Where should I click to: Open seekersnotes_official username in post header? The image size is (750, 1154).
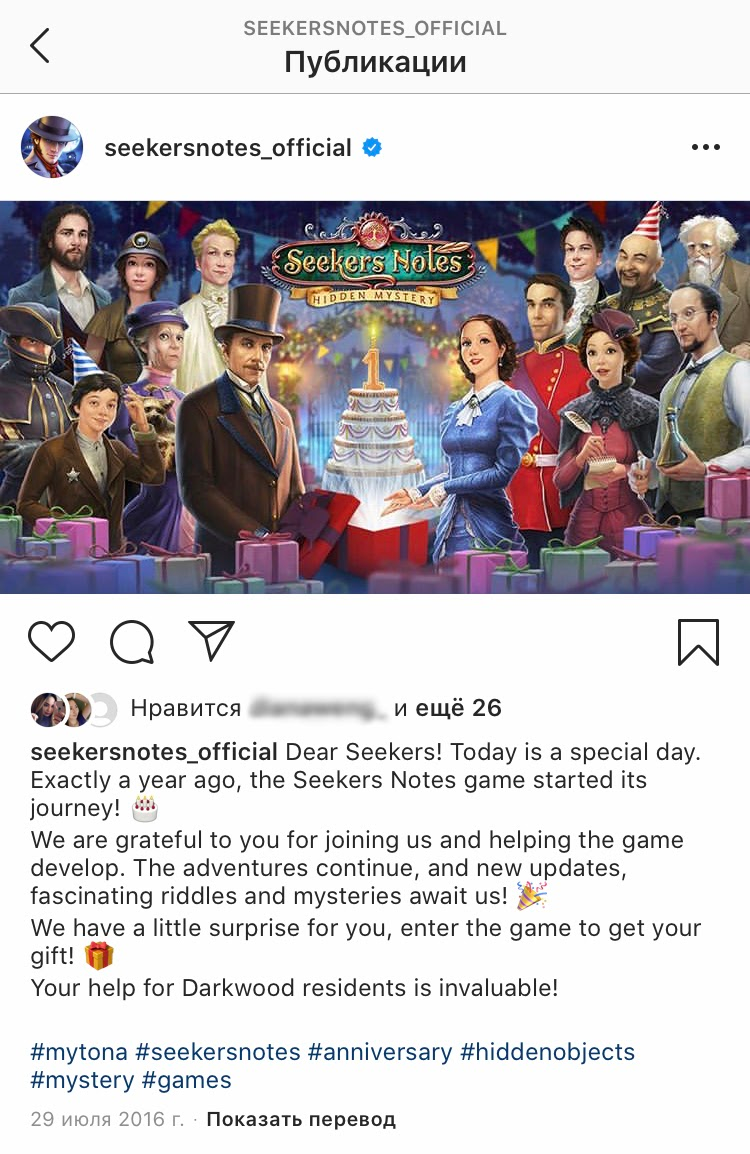tap(228, 148)
